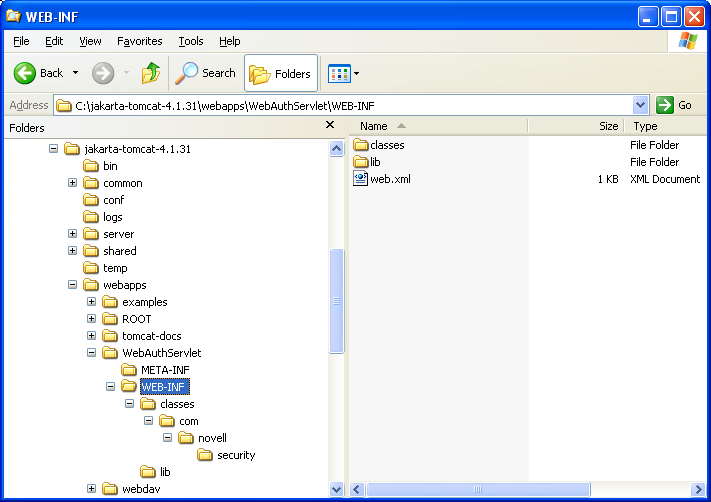Click the webapps folder icon in tree
This screenshot has height=502, width=711.
click(91, 285)
